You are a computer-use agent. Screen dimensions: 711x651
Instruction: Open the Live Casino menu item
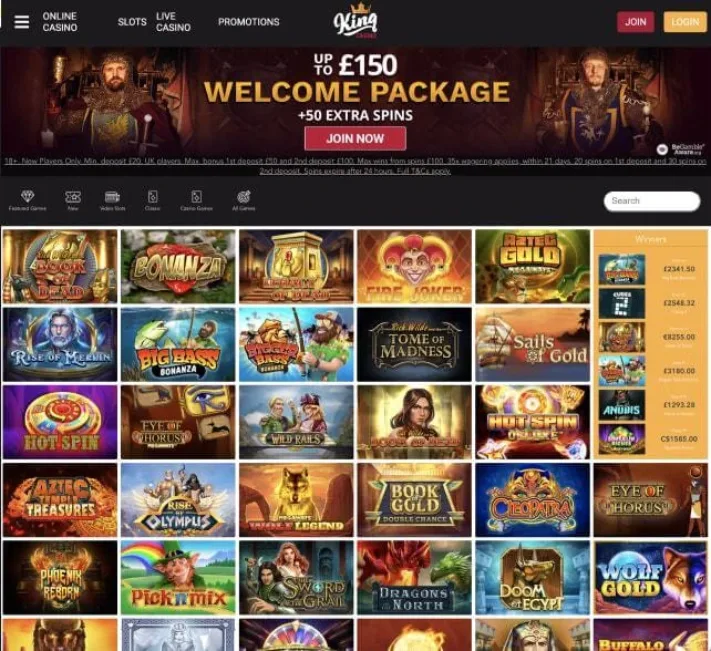coord(173,22)
